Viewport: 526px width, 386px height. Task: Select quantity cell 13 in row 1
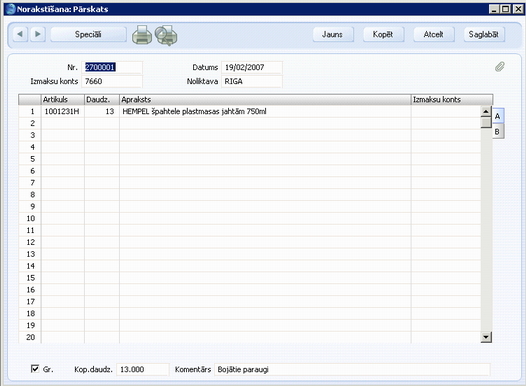pyautogui.click(x=102, y=111)
